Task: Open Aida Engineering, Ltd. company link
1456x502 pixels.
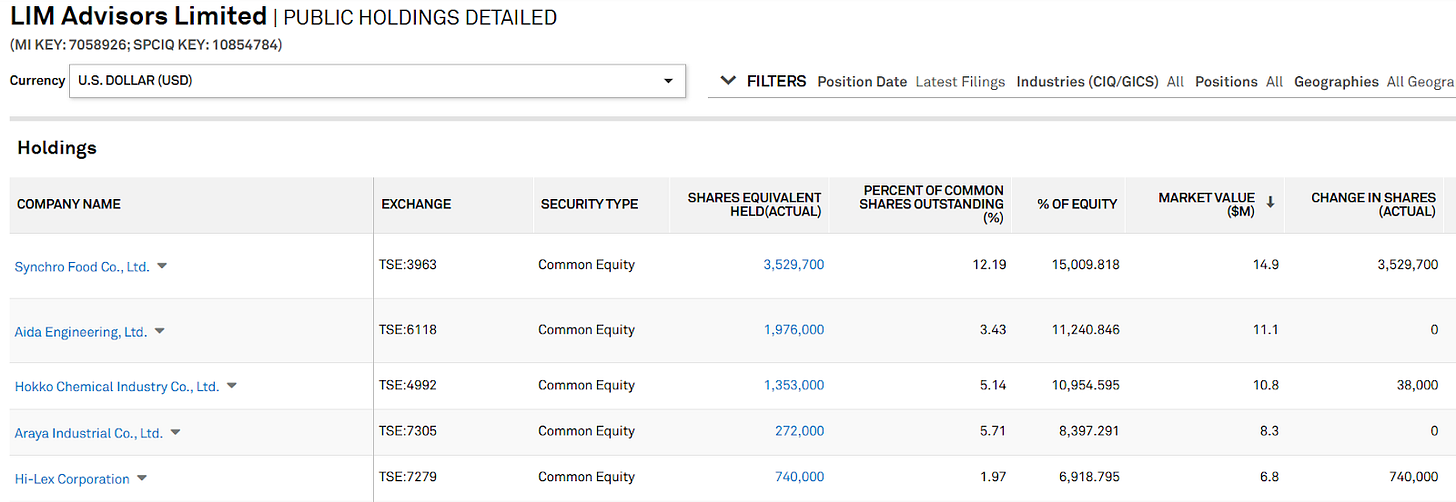Action: [81, 332]
